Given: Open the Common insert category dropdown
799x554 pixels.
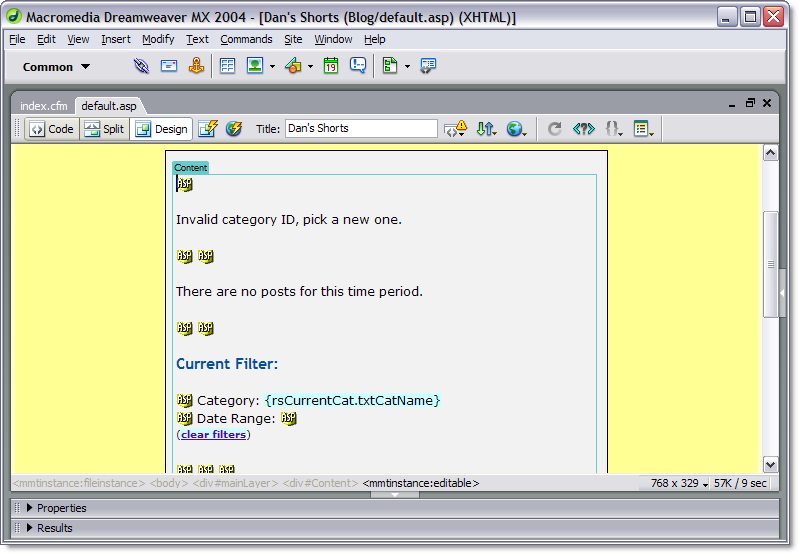Looking at the screenshot, I should tap(57, 67).
